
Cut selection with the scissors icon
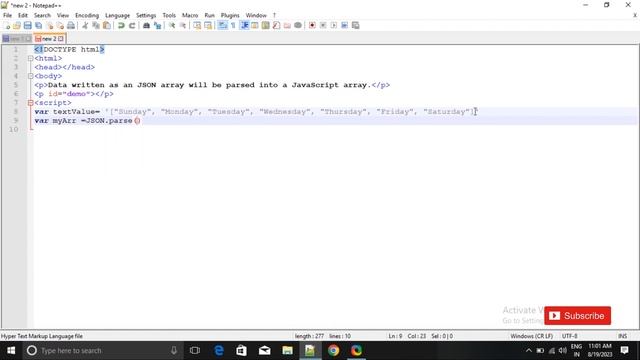point(85,25)
